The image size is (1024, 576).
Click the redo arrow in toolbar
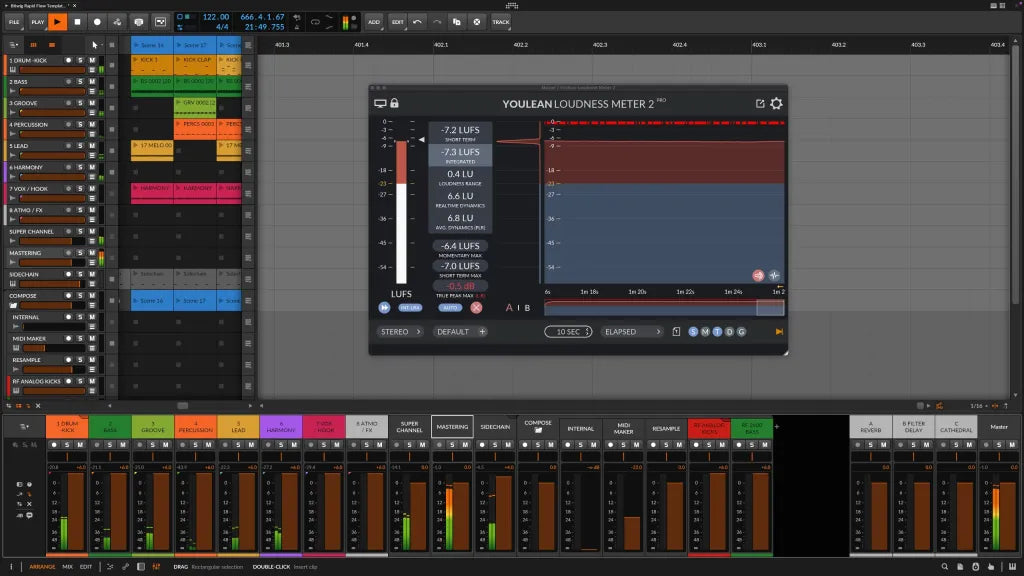[437, 22]
